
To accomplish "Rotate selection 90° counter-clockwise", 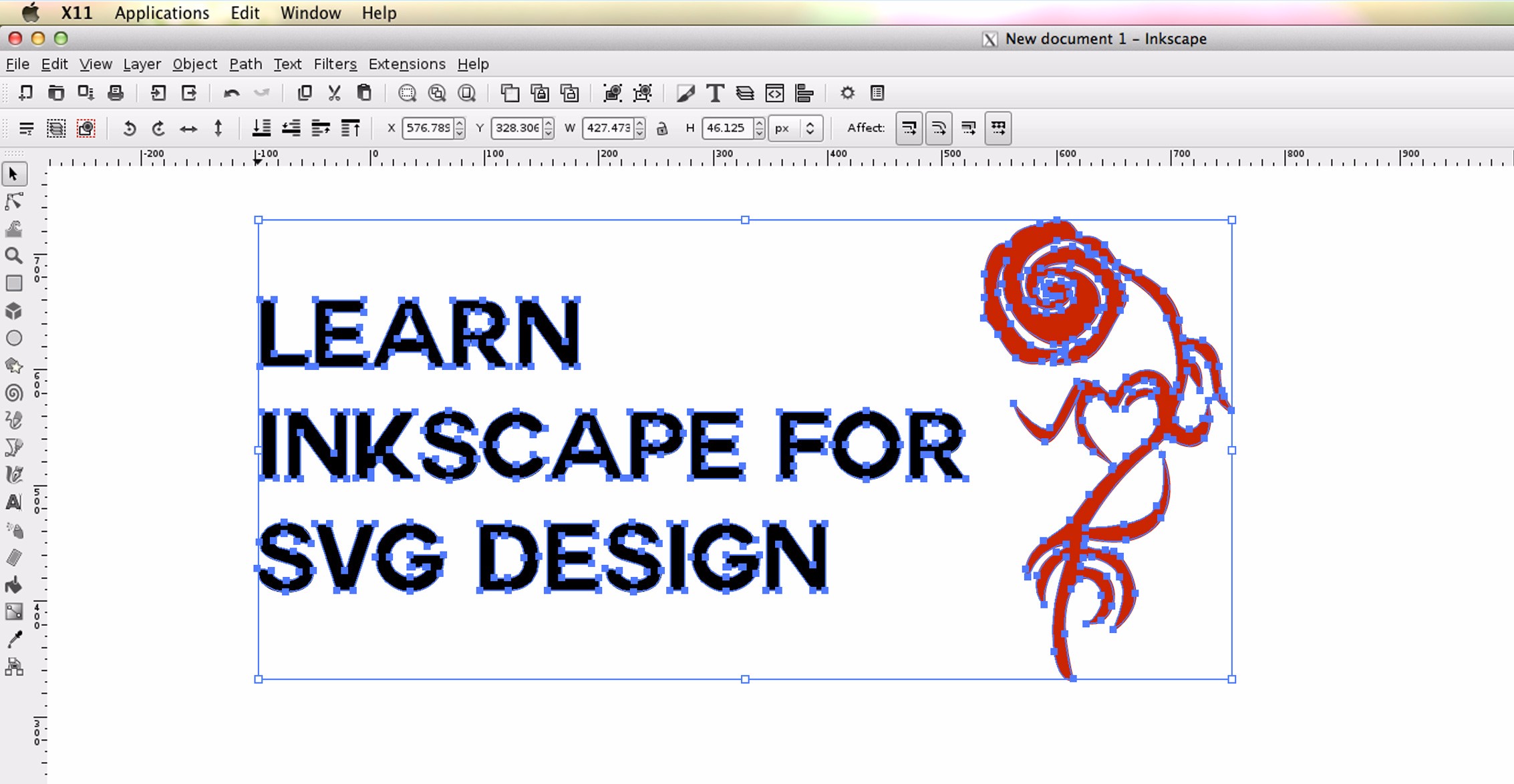I will (129, 128).
